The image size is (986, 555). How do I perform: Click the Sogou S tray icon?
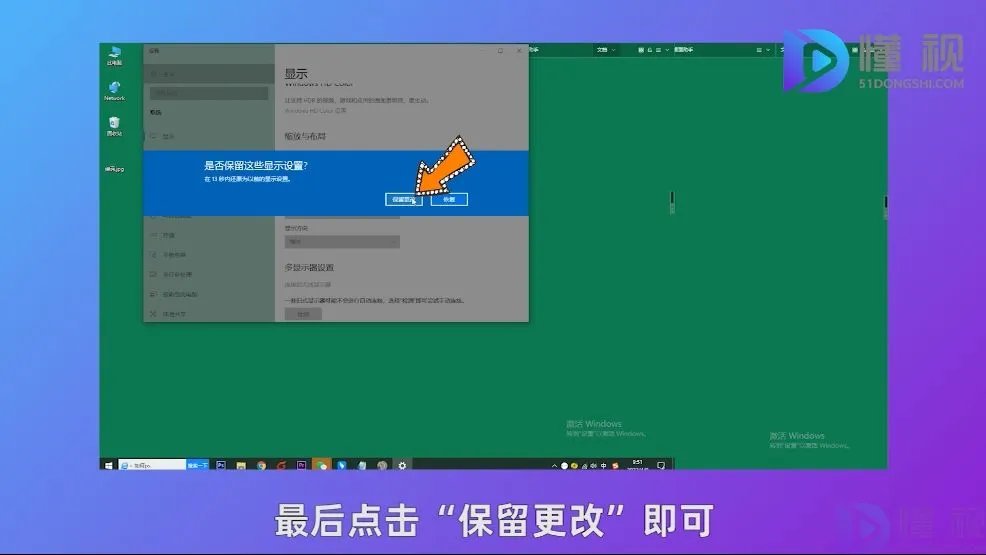(615, 466)
